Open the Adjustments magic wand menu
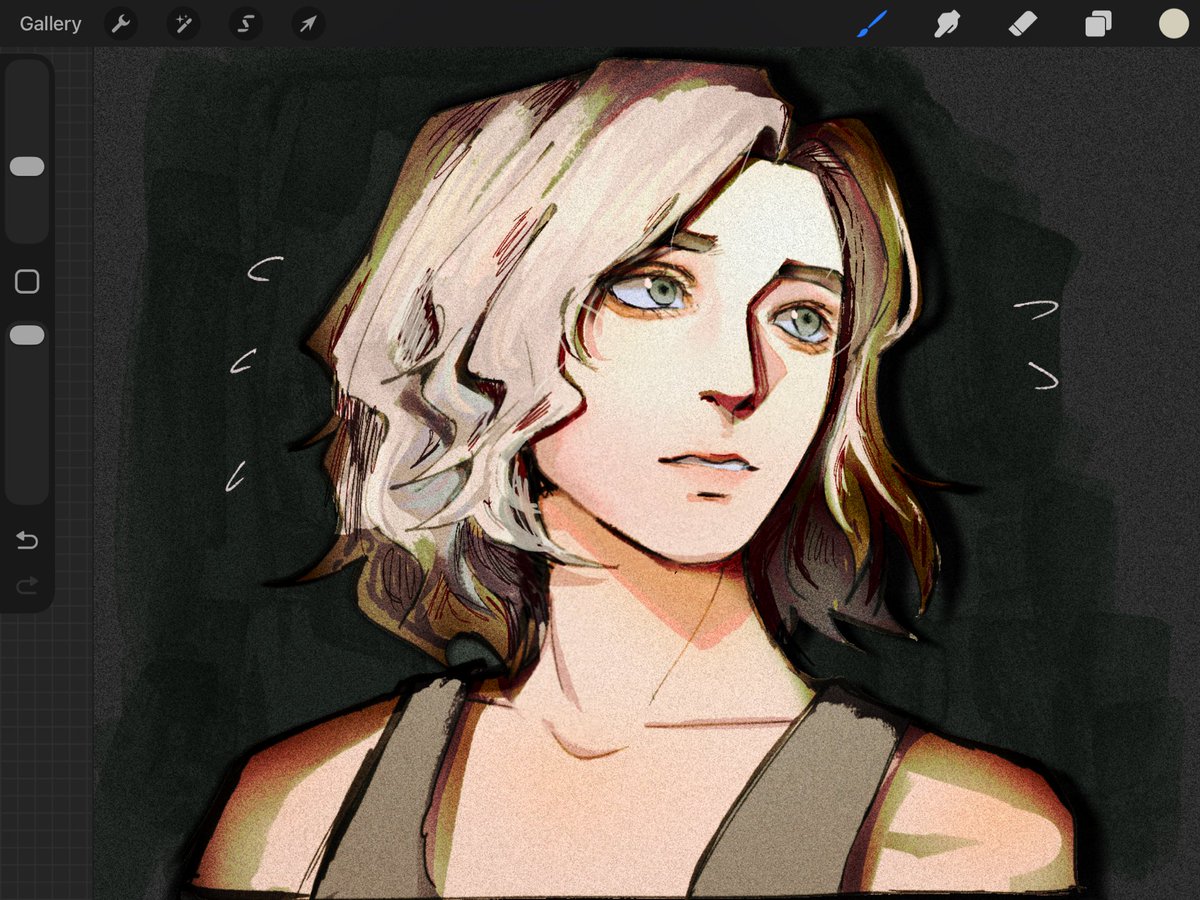 tap(183, 24)
